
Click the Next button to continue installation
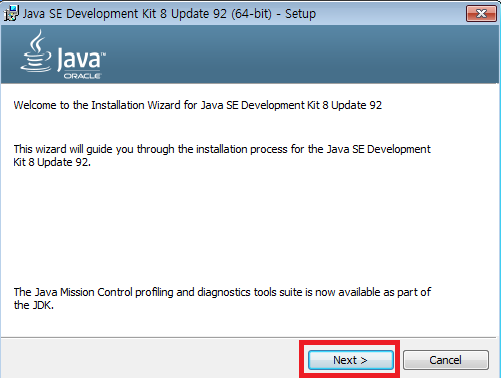pos(351,360)
